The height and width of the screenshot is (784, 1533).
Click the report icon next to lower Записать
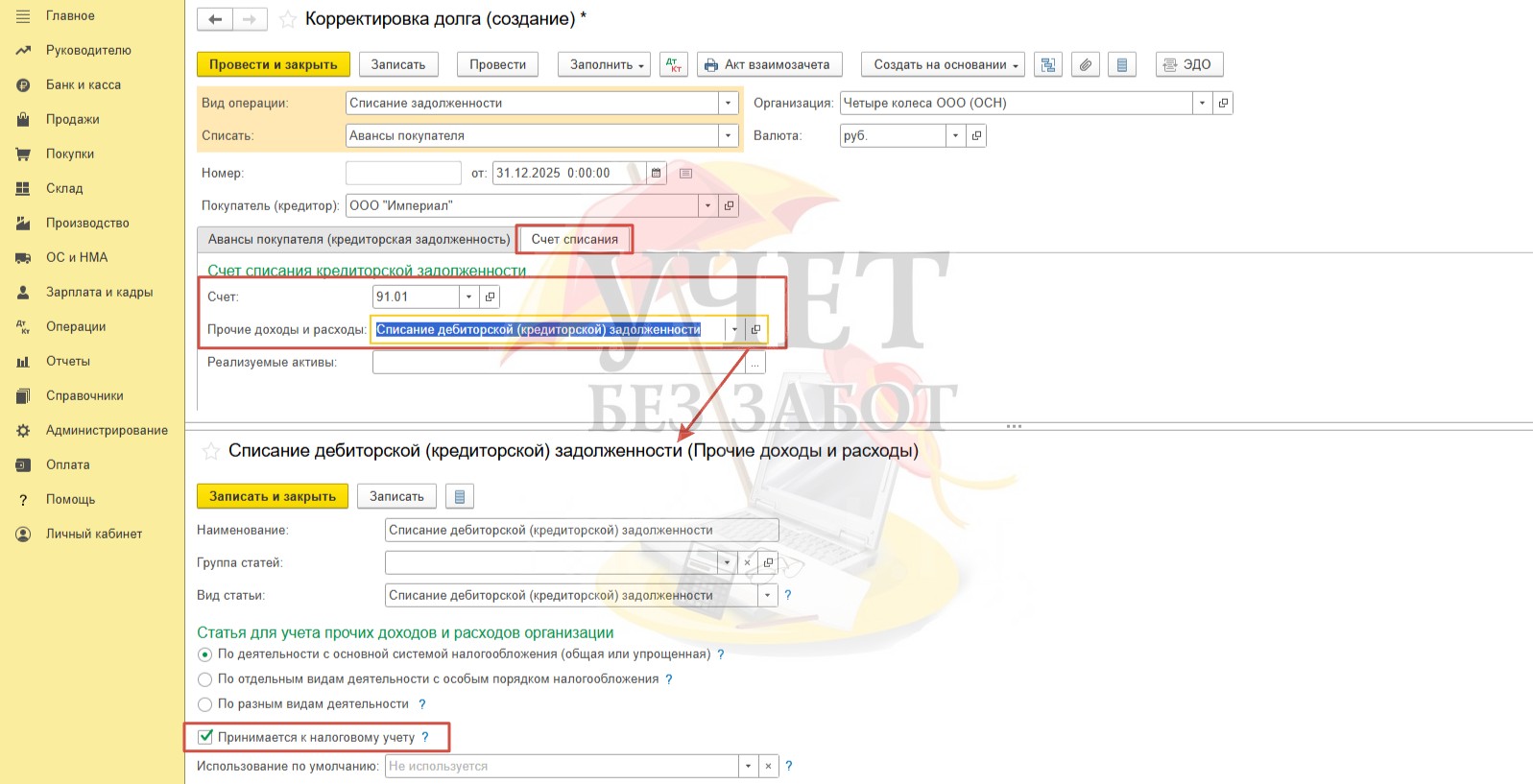pyautogui.click(x=459, y=496)
